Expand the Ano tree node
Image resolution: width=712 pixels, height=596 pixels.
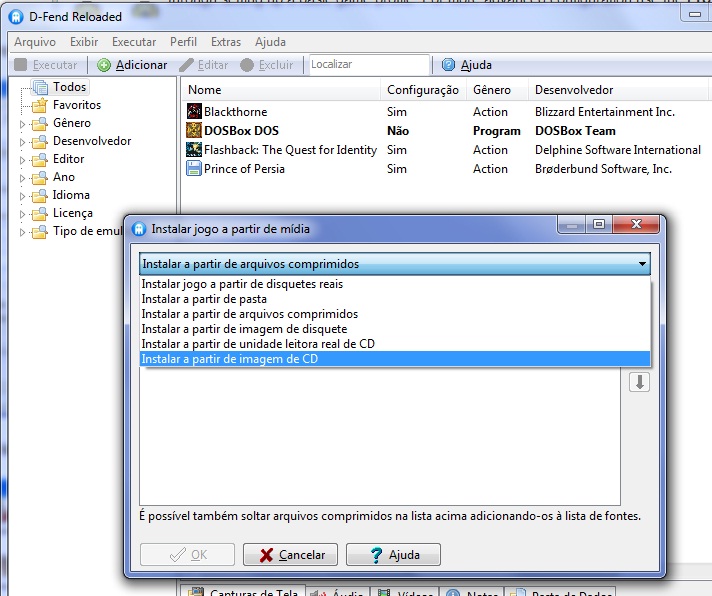(x=22, y=178)
